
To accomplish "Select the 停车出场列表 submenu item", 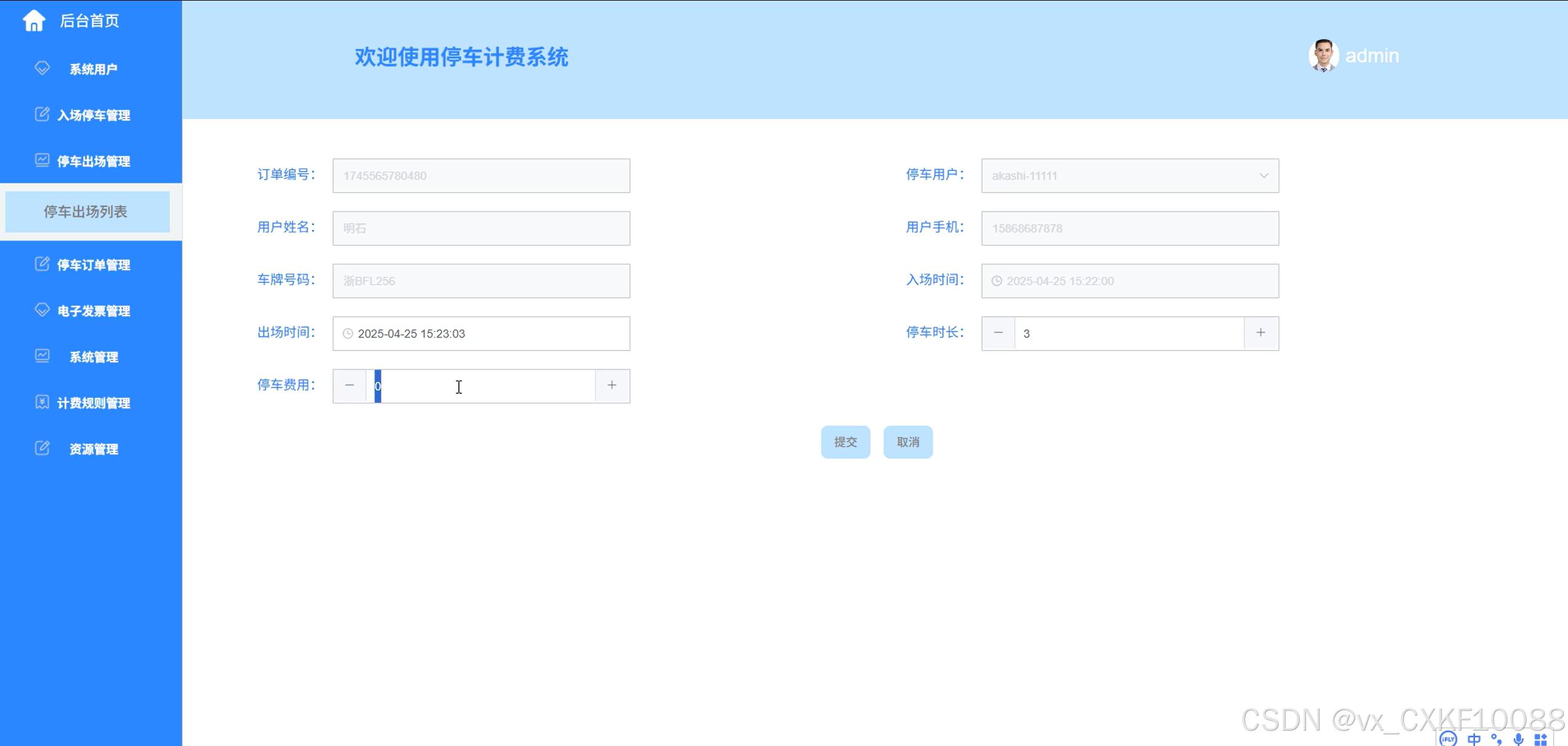I will 87,212.
